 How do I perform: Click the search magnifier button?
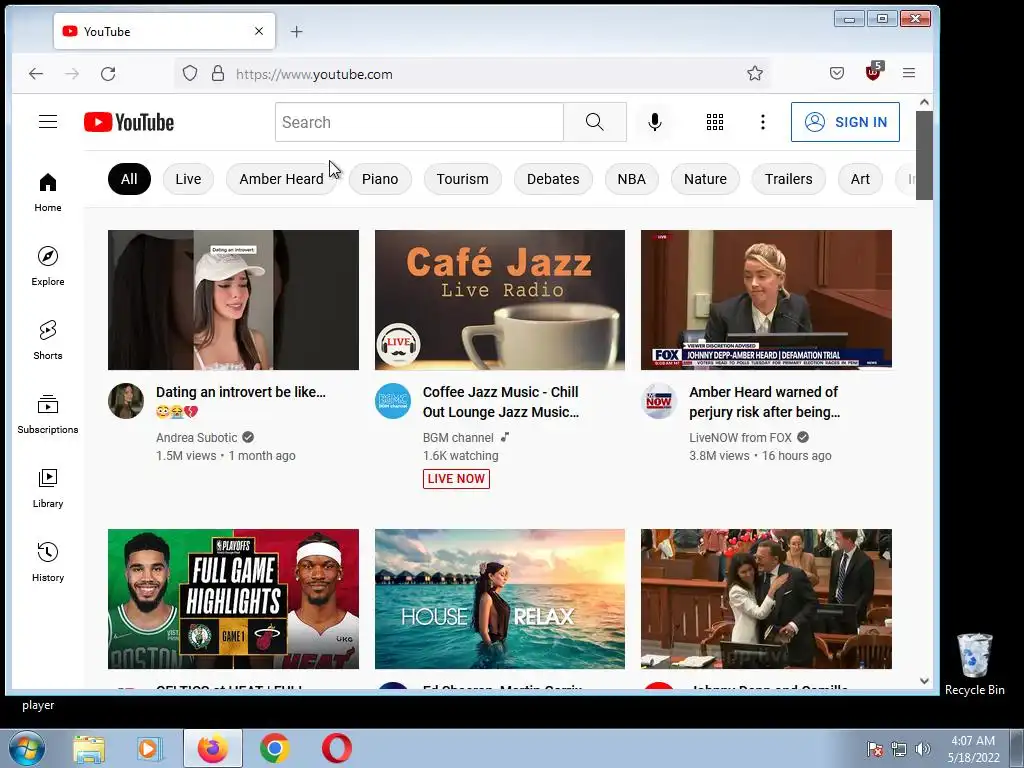click(595, 122)
